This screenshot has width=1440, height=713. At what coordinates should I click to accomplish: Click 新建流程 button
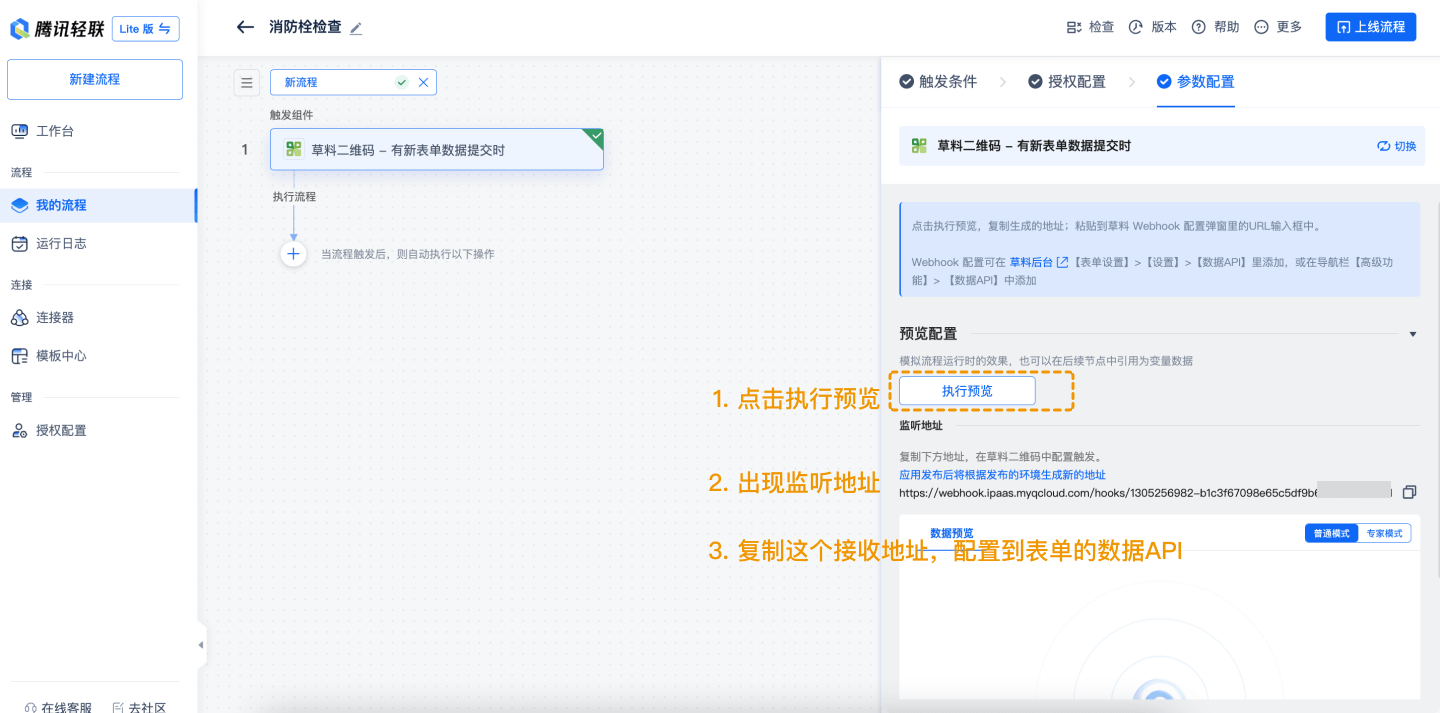pyautogui.click(x=95, y=80)
